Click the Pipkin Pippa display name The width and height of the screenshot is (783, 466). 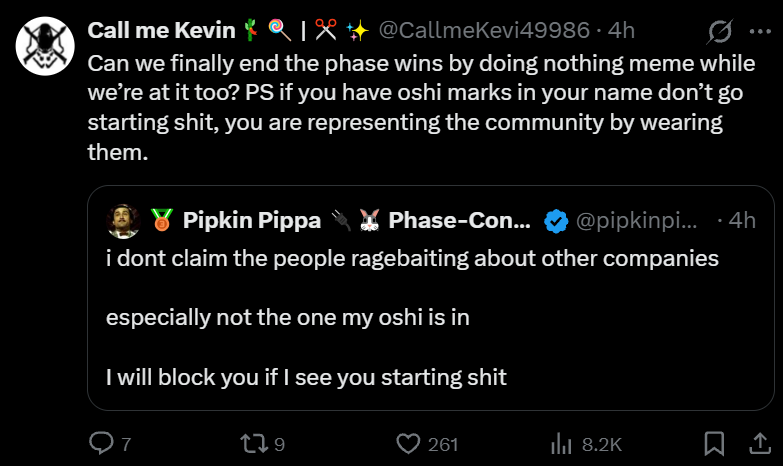[x=252, y=220]
